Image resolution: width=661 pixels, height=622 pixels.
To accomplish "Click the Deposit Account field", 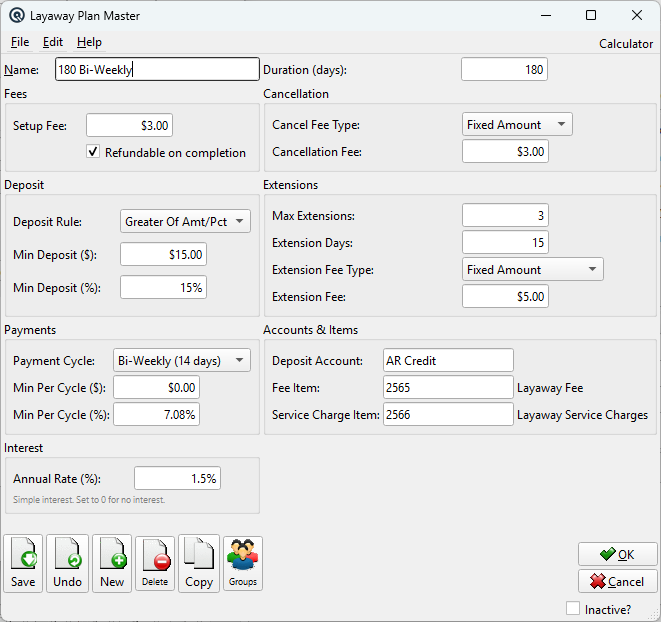I will coord(448,360).
